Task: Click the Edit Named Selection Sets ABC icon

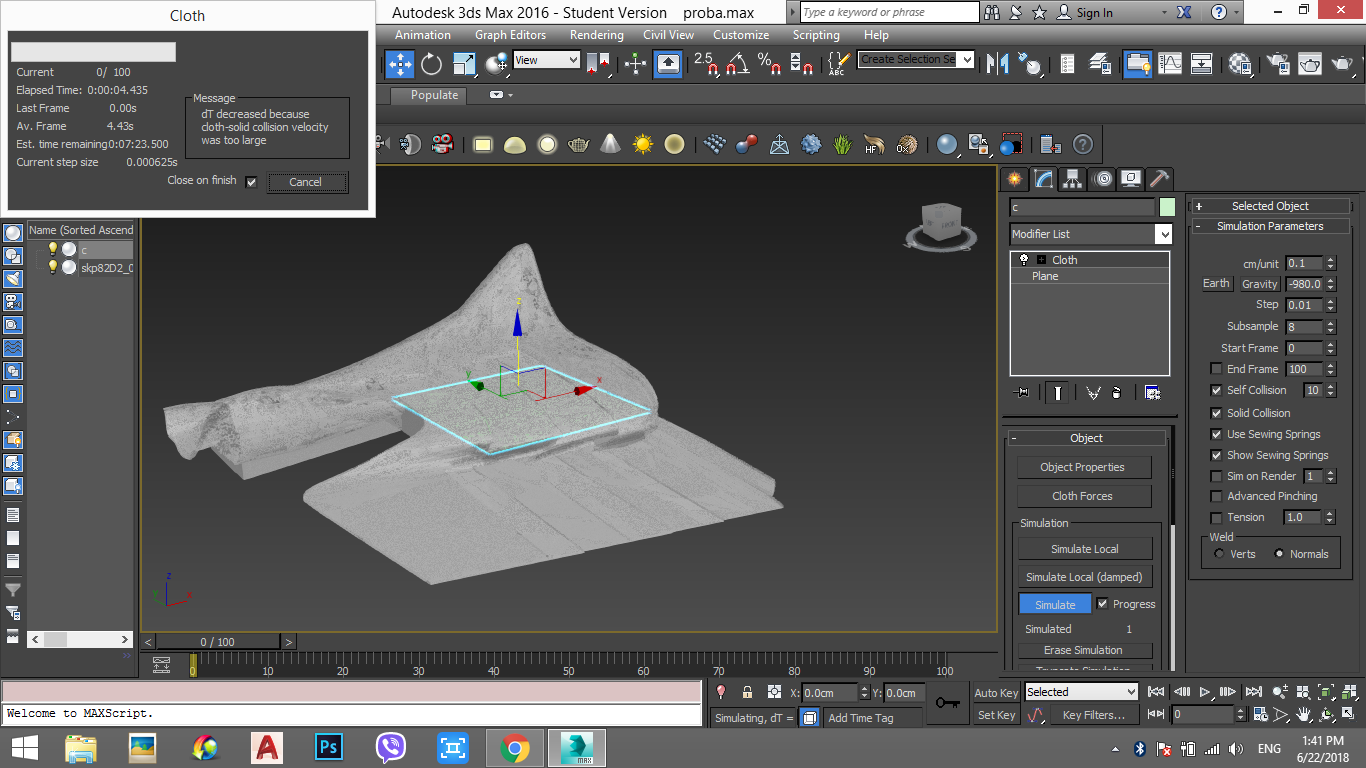Action: (838, 64)
